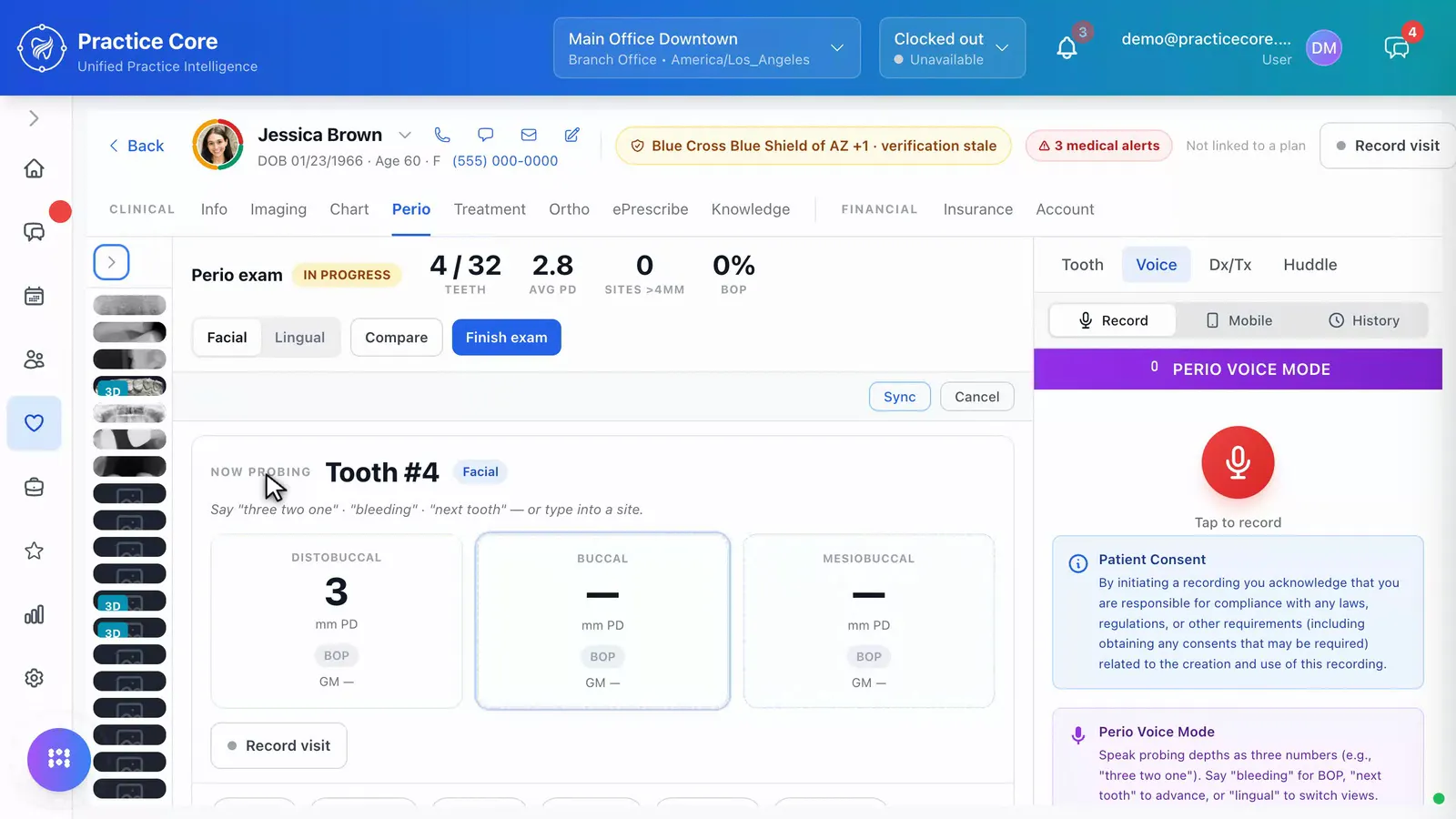This screenshot has height=819, width=1456.
Task: Expand the left sidebar with arrow
Action: pyautogui.click(x=34, y=118)
